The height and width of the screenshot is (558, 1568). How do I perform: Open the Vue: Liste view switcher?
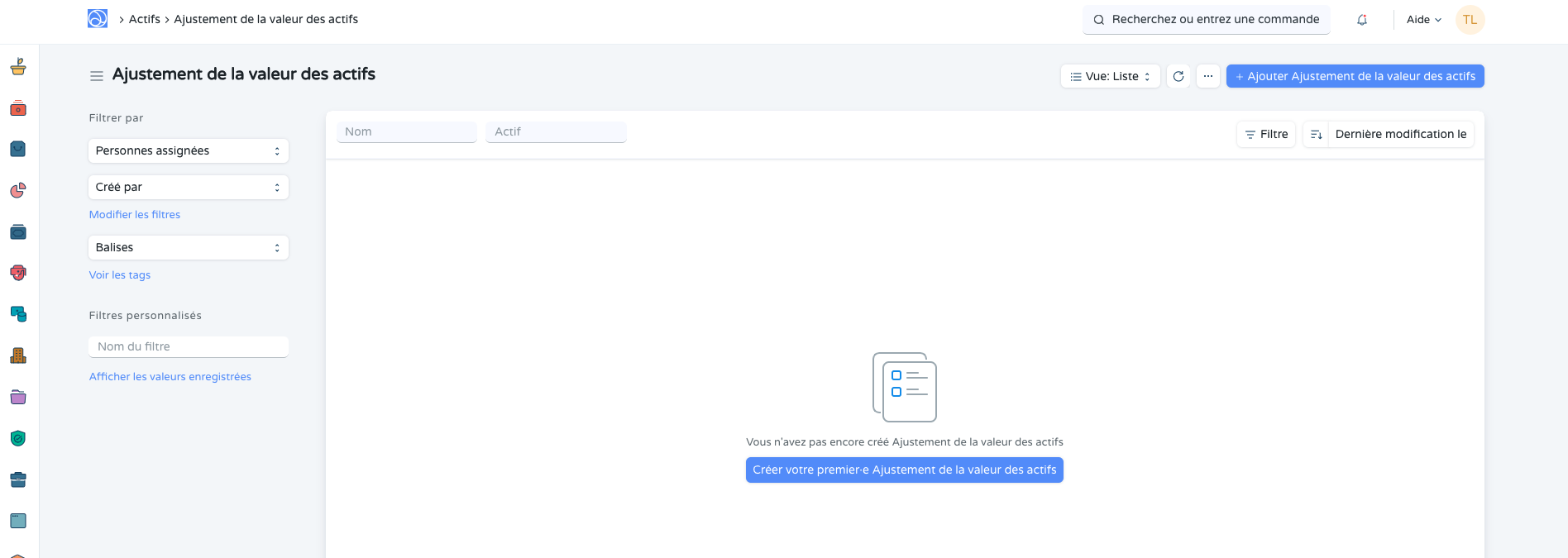(x=1110, y=76)
